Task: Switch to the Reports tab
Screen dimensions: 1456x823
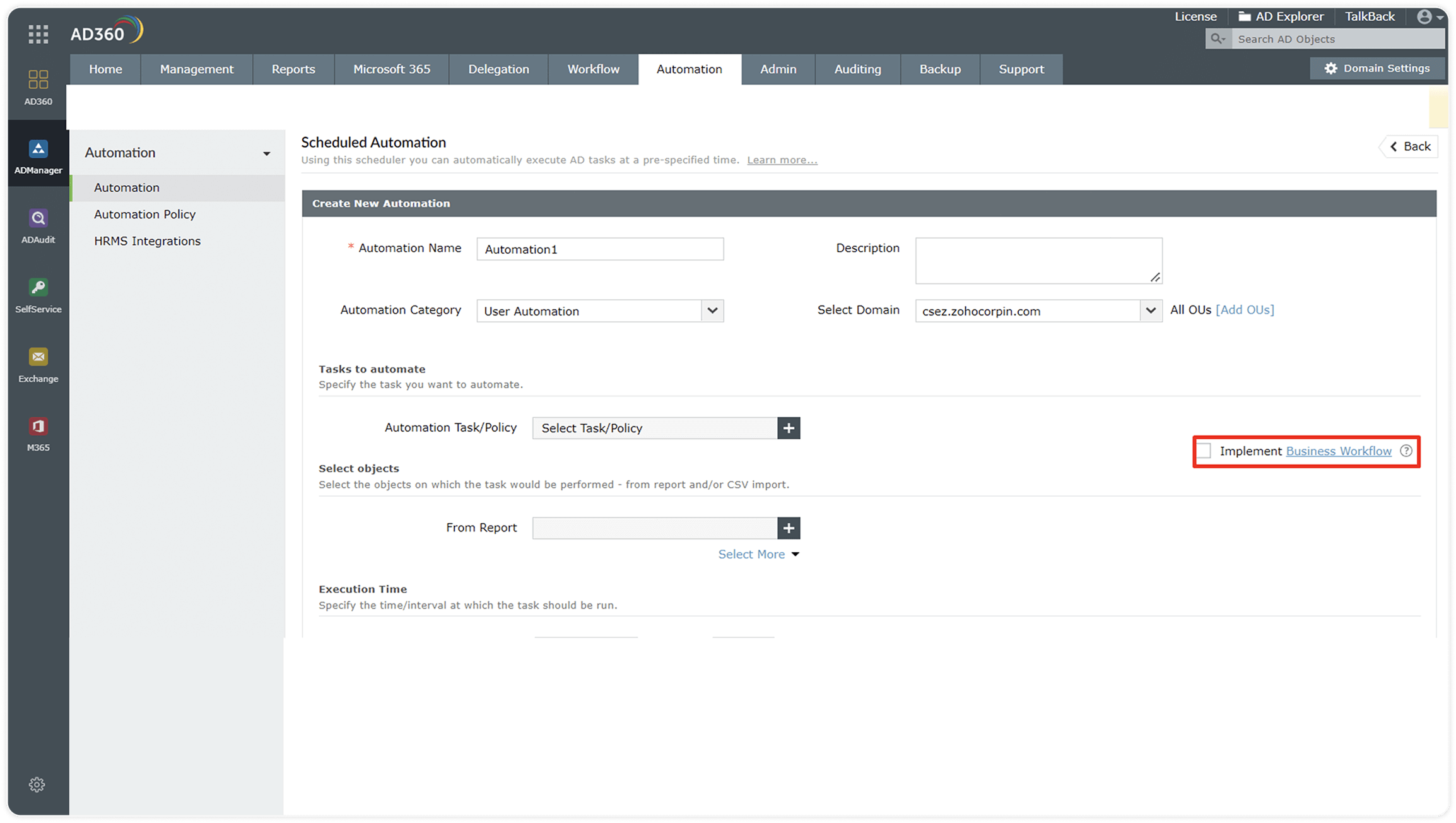Action: point(293,69)
